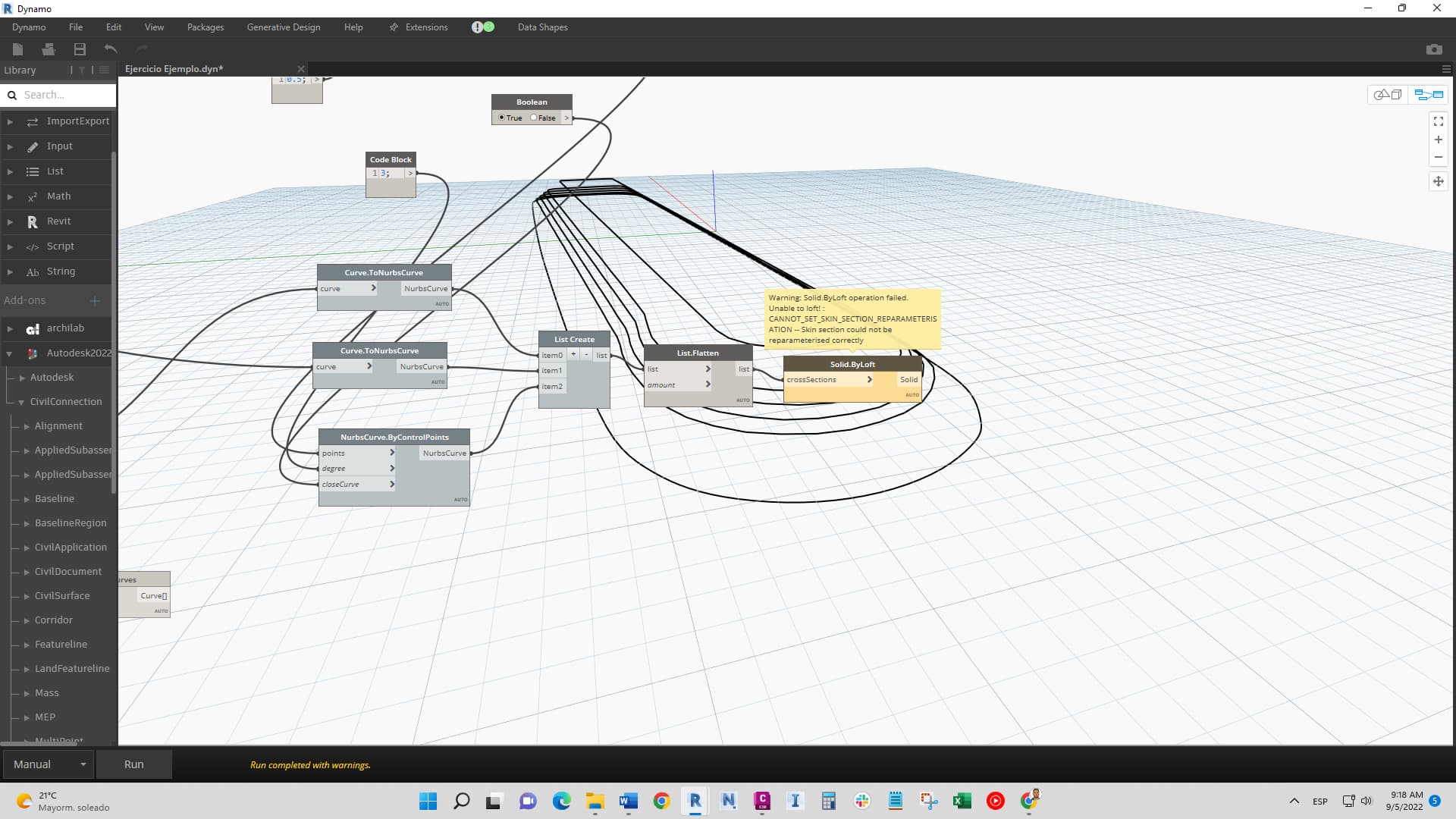The image size is (1456, 819).
Task: Click the library search field
Action: (64, 95)
